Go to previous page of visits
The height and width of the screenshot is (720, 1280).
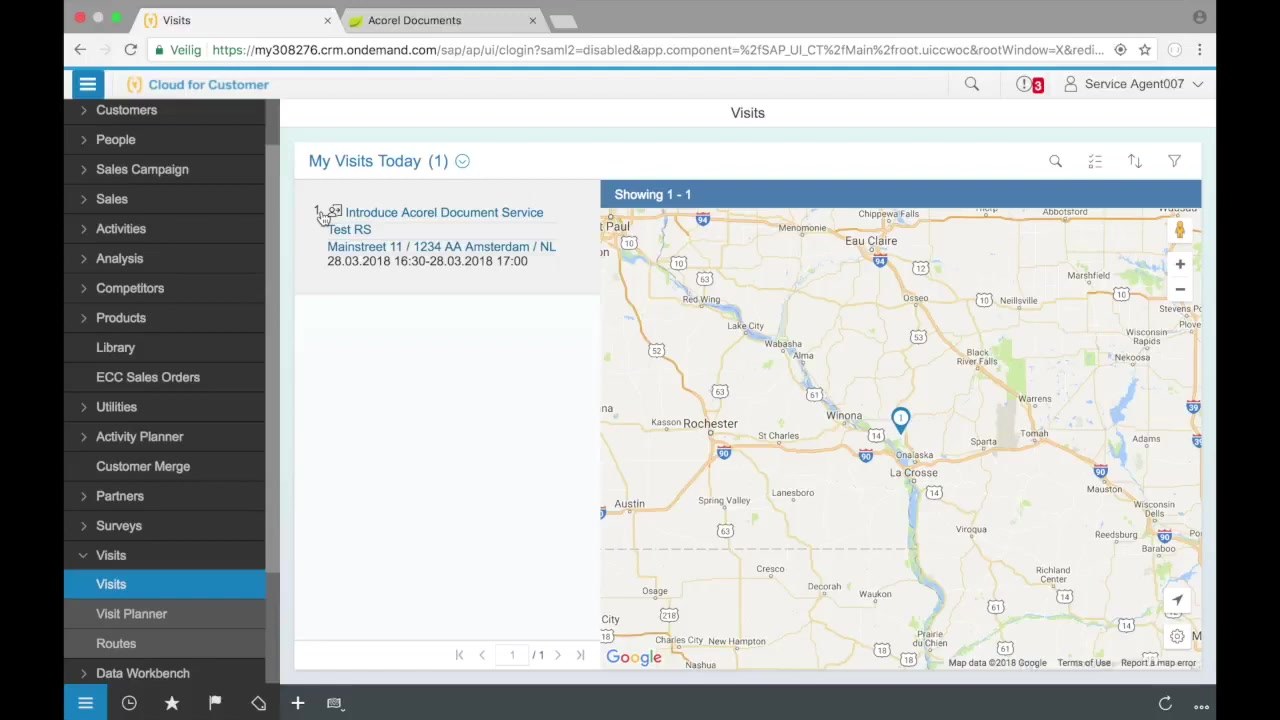pos(482,655)
